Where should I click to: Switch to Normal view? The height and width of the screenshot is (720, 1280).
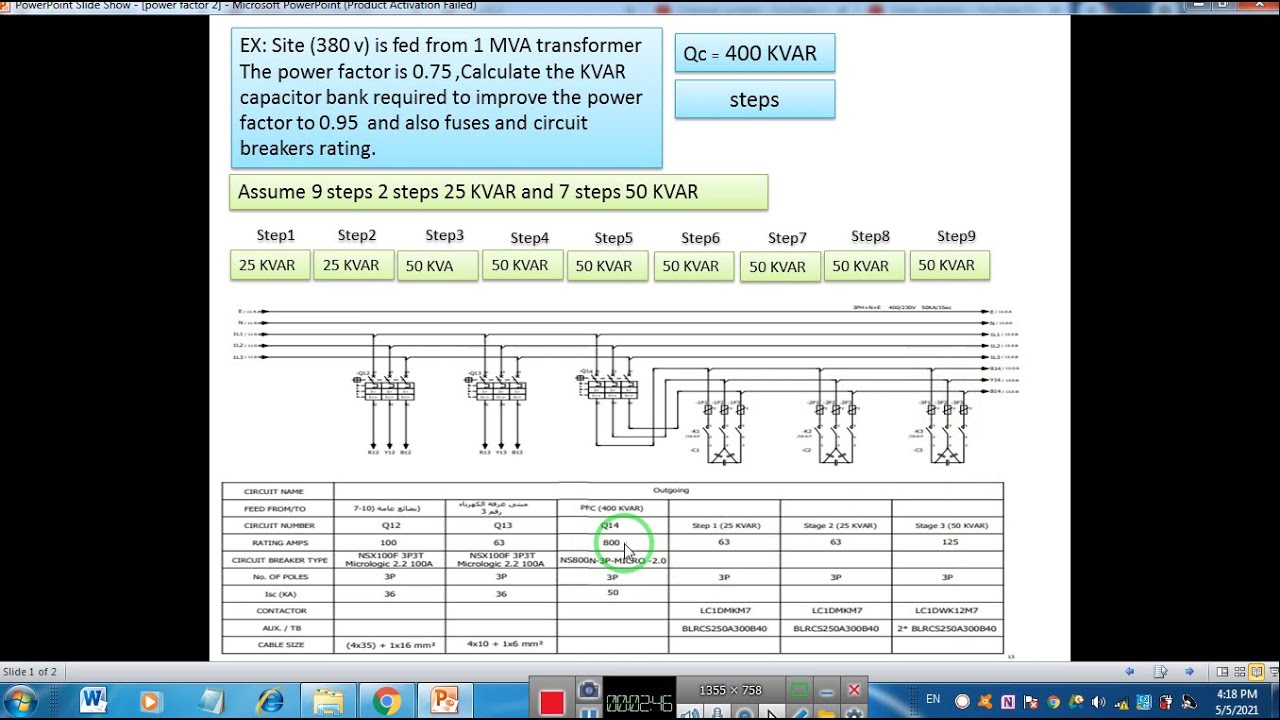pos(1222,672)
